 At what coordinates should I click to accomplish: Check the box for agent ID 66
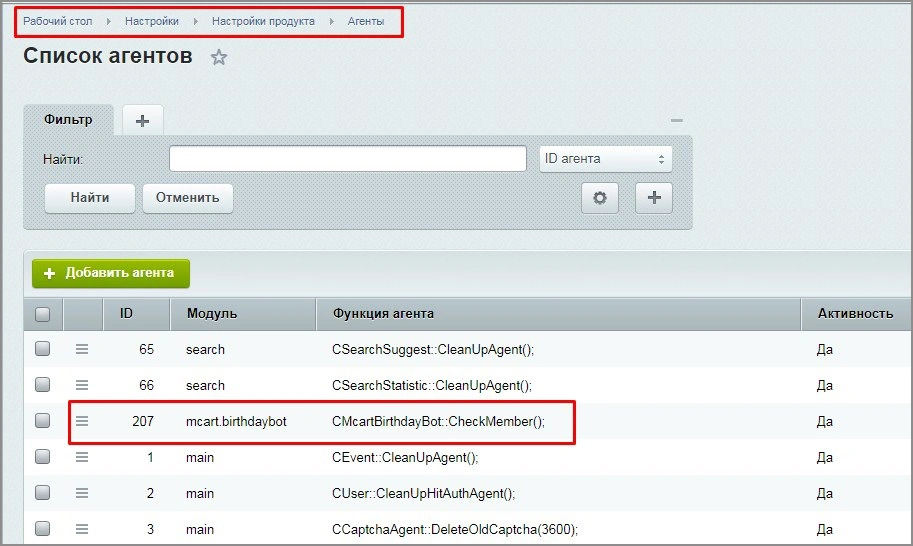point(43,385)
